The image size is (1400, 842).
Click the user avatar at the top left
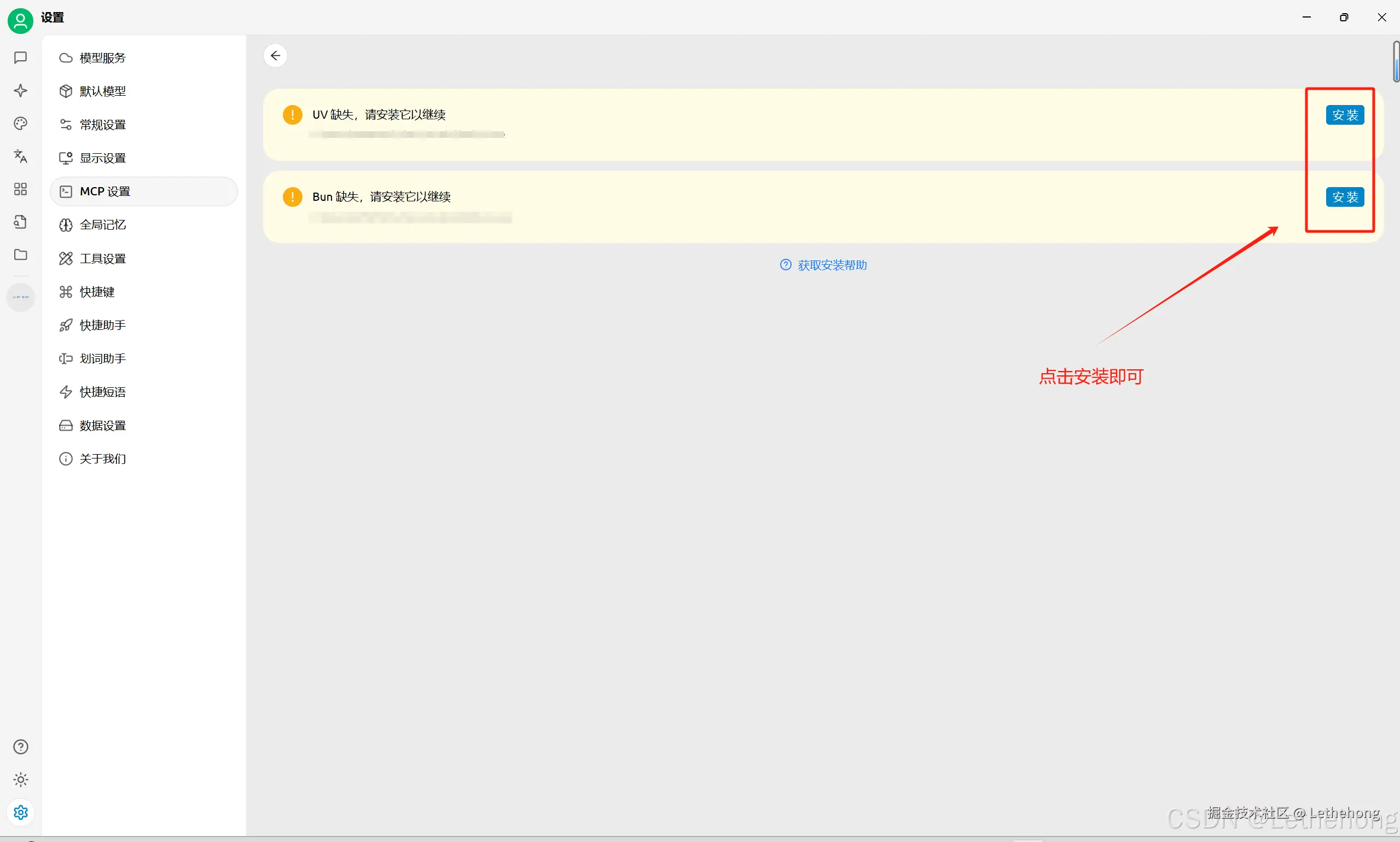20,20
